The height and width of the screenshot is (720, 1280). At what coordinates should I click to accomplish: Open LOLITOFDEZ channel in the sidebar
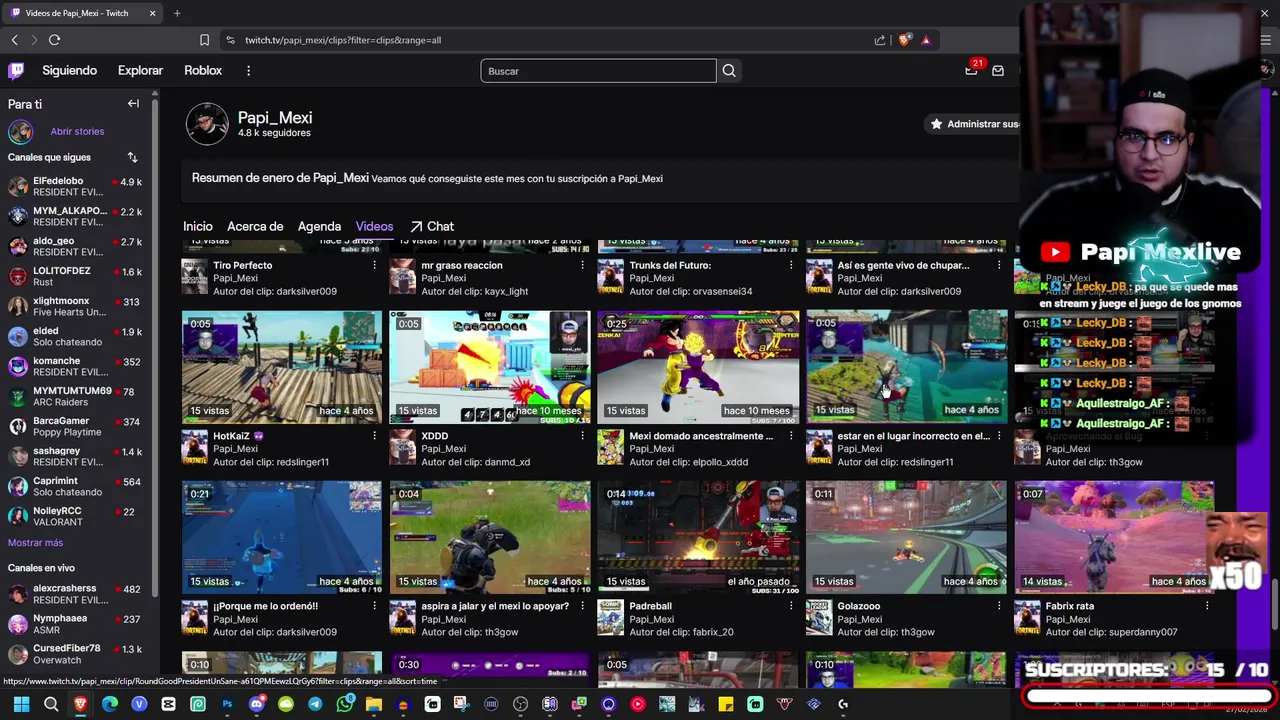tap(76, 277)
